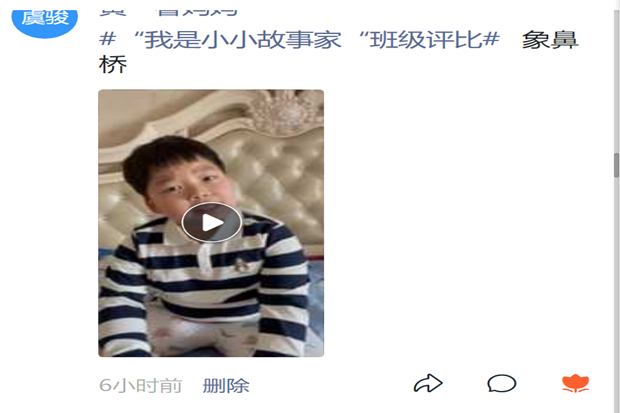Click the poster name above the hashtag

click(168, 13)
